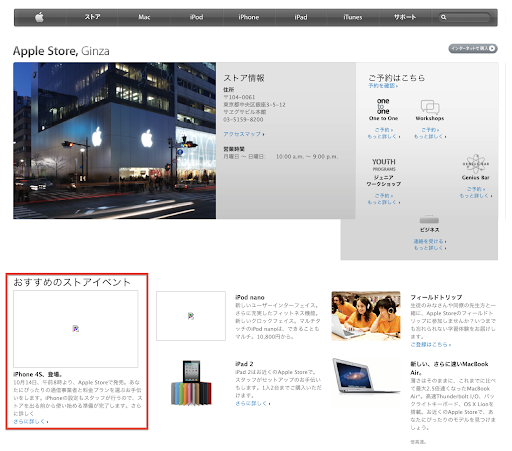Click もっと詳しく link under Genius Bar
The image size is (512, 451).
tap(476, 196)
